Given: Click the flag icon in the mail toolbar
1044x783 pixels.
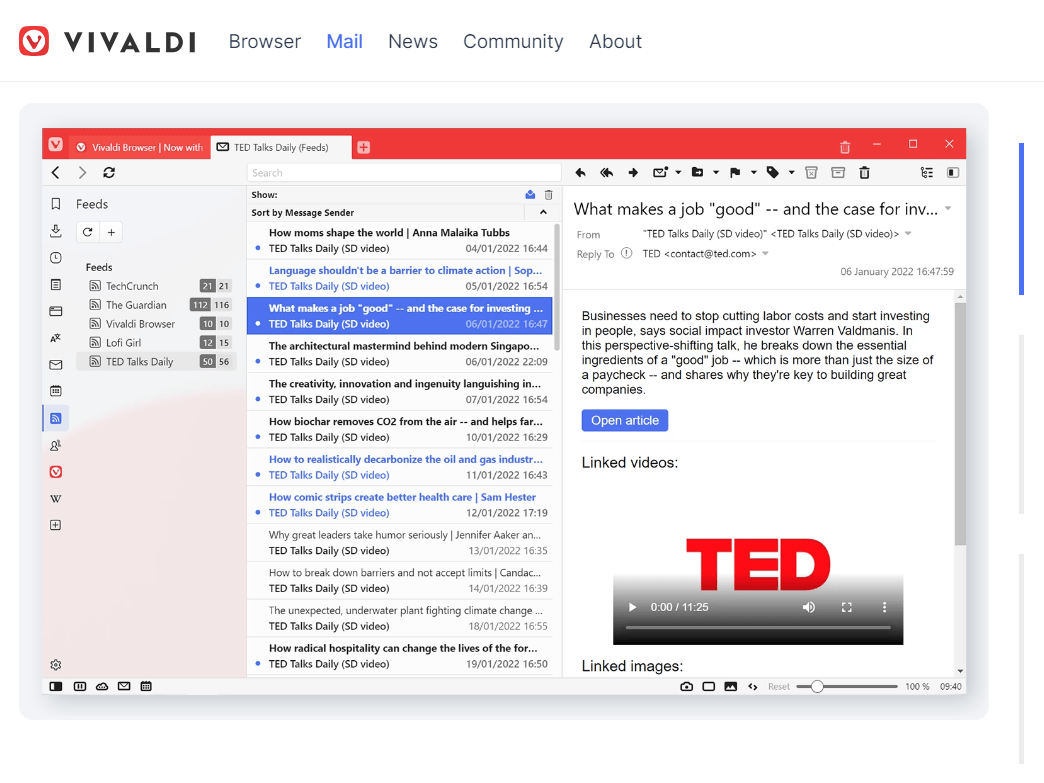Looking at the screenshot, I should coord(735,172).
